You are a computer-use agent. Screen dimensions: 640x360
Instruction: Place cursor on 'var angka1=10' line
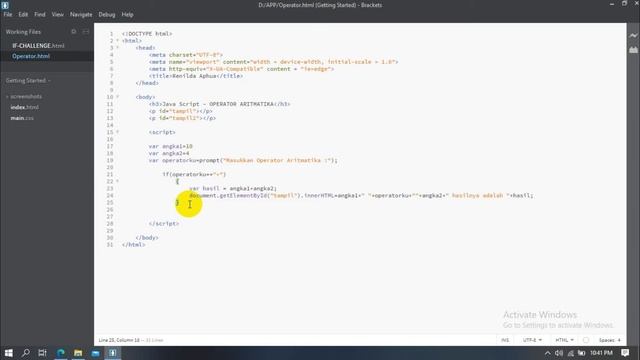[170, 146]
